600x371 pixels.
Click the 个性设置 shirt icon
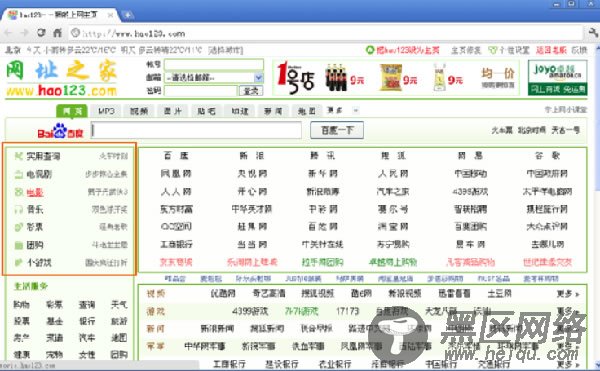coord(493,50)
